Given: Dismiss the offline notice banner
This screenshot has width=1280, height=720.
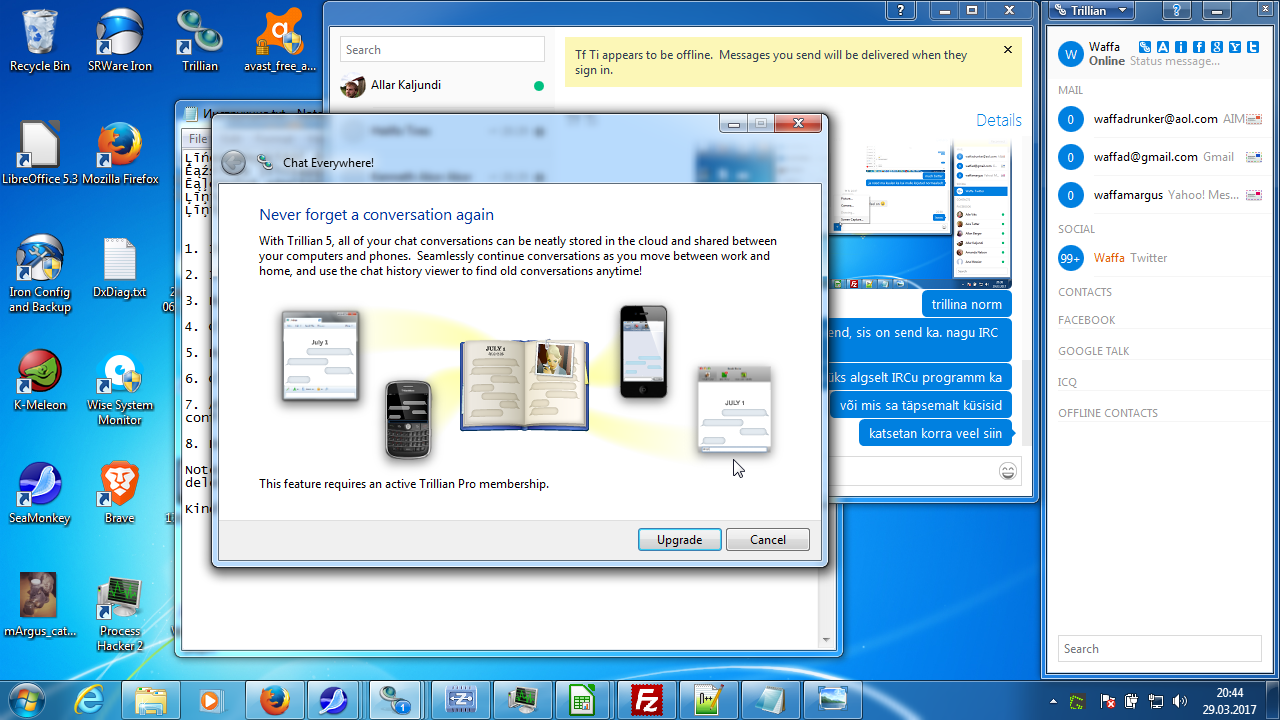Looking at the screenshot, I should click(1008, 50).
